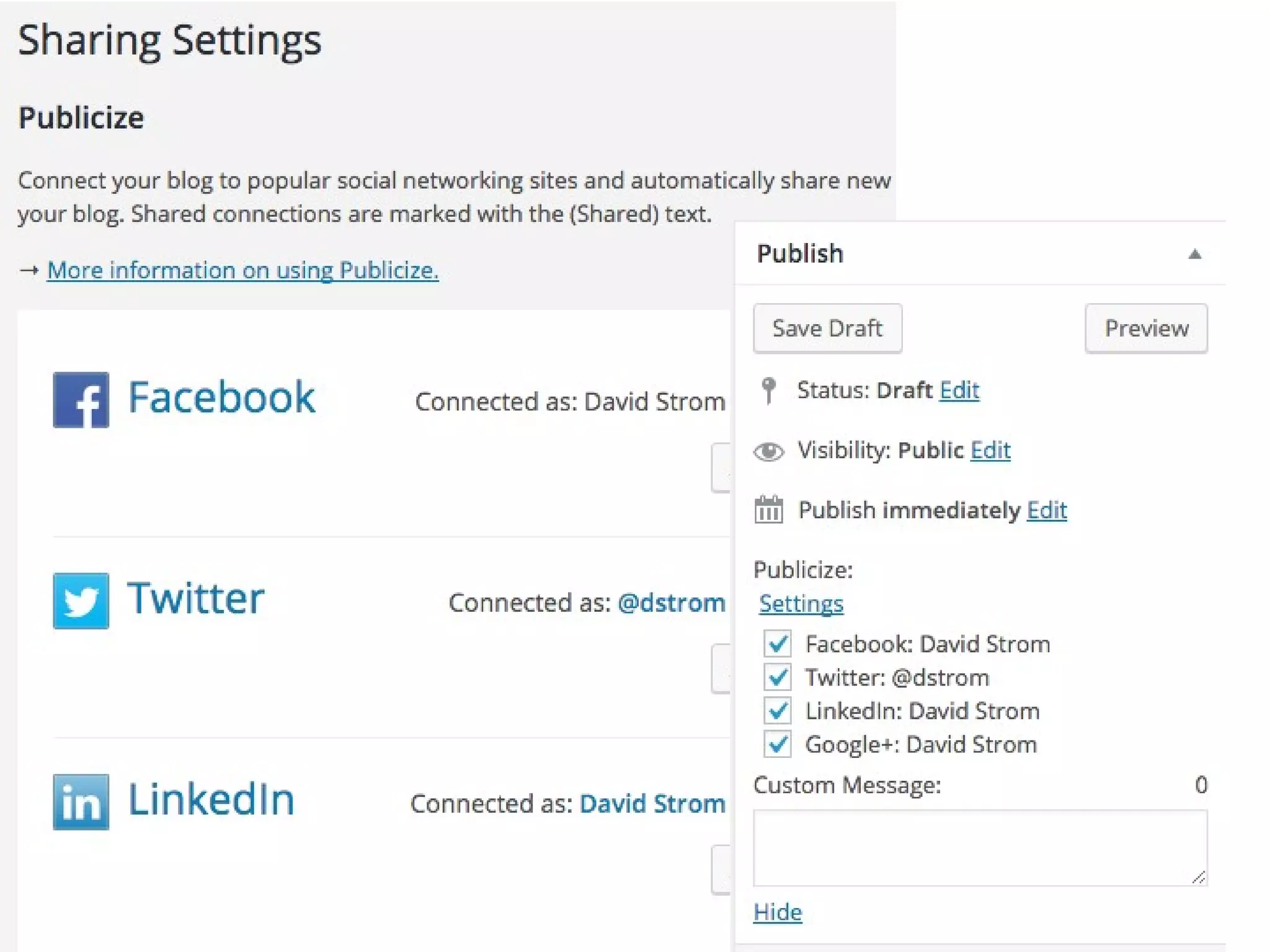Uncheck Twitter: @dstrom checkbox

coord(778,677)
